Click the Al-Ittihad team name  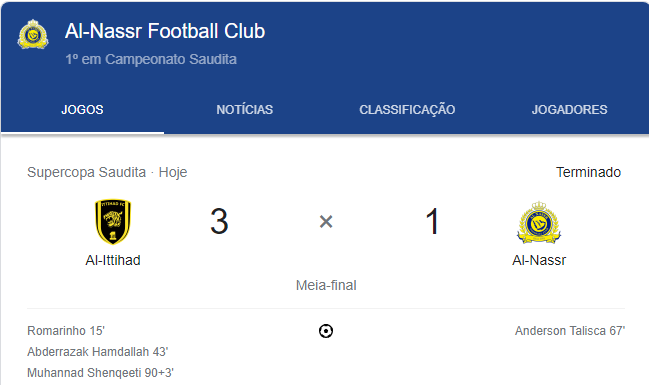coord(113,260)
